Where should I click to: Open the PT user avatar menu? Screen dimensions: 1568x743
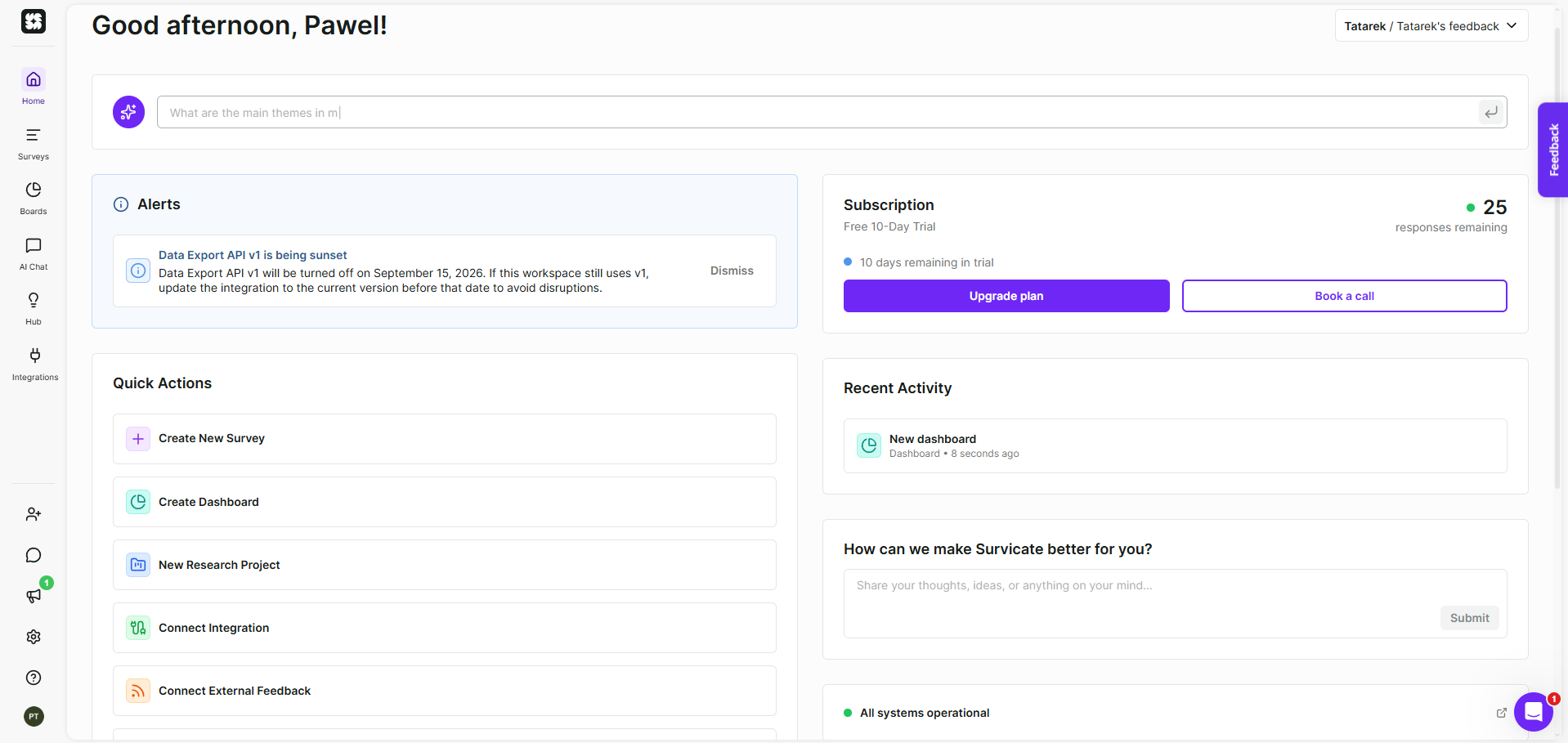(x=34, y=717)
